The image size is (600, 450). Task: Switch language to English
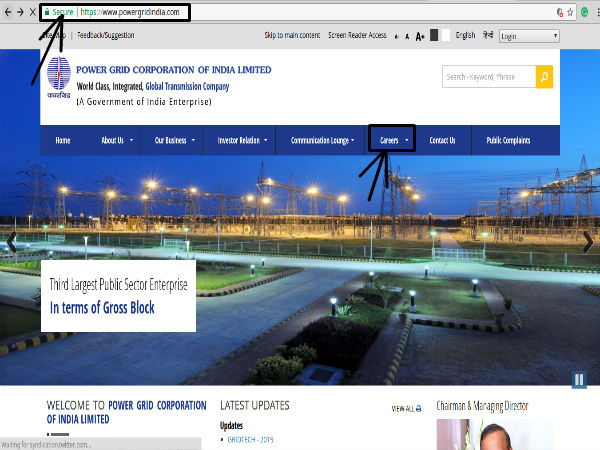[465, 35]
